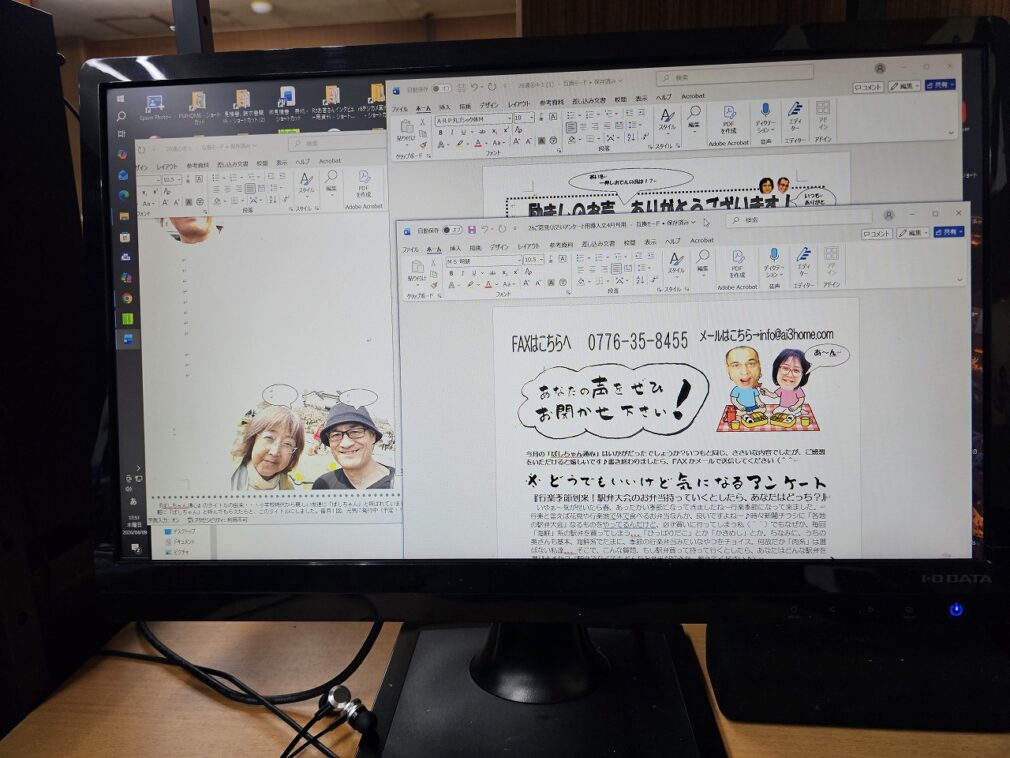Viewport: 1010px width, 758px height.
Task: Toggle AutoSave switch in the back-right Word window
Action: pos(442,87)
